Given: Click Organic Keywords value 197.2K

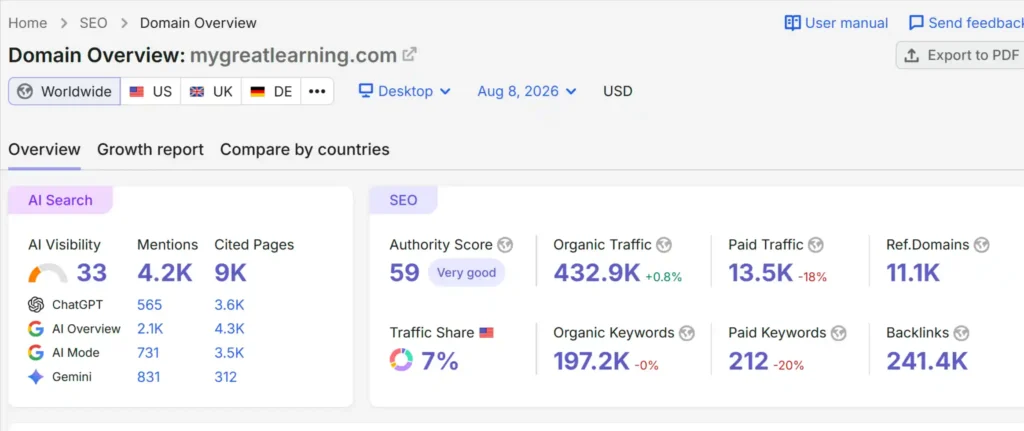Looking at the screenshot, I should point(592,360).
